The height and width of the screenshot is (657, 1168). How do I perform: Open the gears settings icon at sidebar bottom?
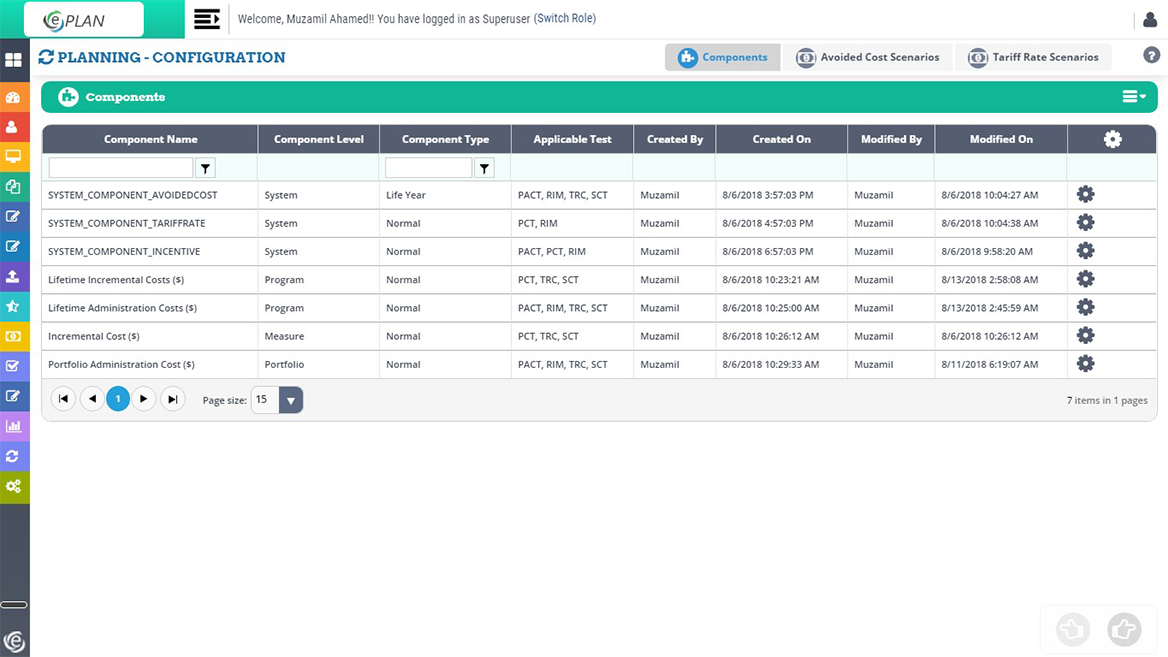(14, 486)
